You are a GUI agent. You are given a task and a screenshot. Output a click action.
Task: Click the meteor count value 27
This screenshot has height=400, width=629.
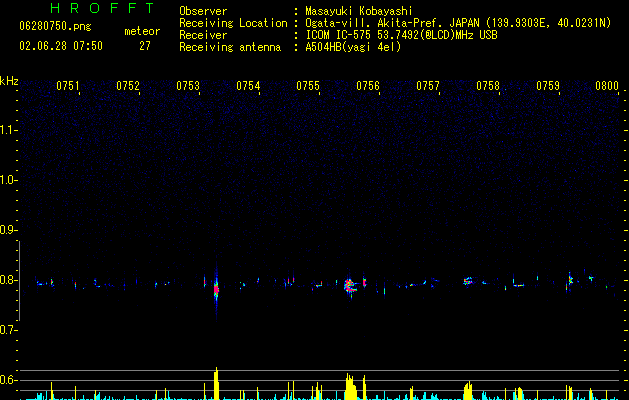[x=145, y=46]
